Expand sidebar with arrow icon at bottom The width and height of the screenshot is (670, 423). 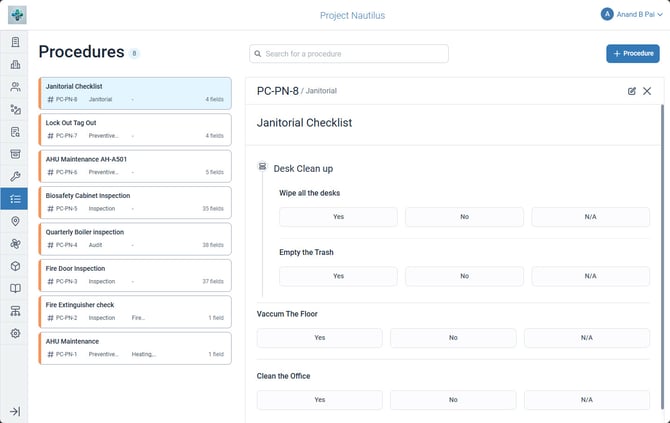(15, 411)
